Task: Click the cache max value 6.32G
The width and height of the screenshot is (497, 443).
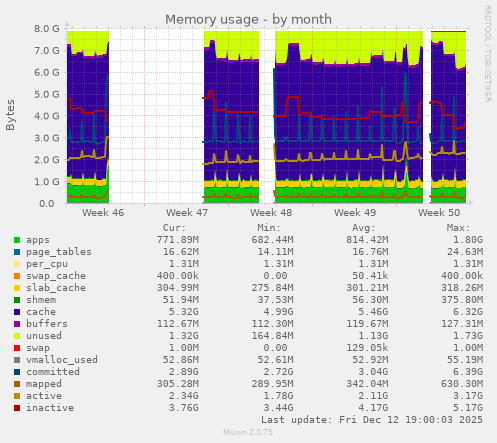Action: tap(468, 312)
